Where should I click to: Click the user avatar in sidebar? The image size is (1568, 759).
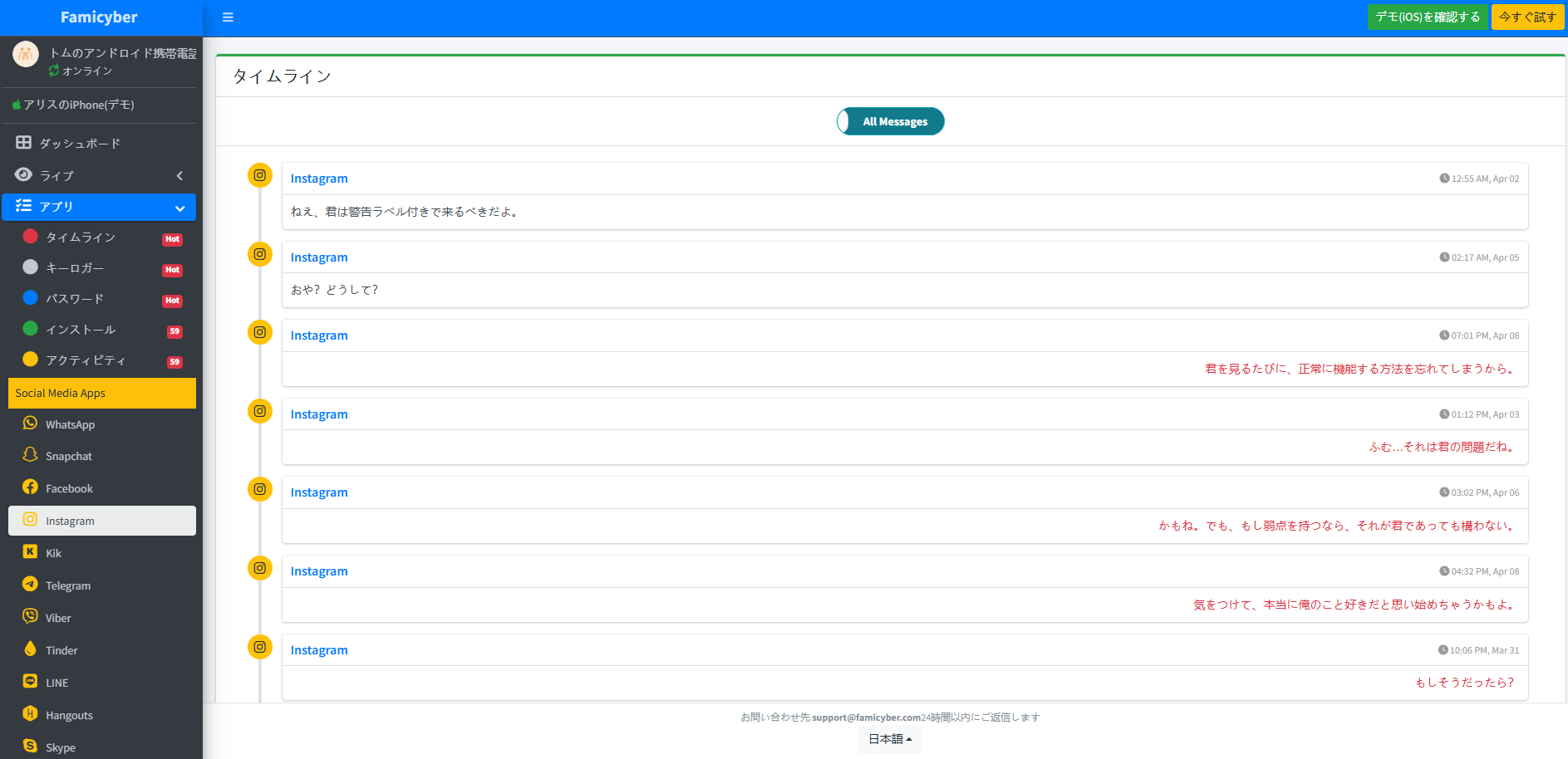coord(26,55)
